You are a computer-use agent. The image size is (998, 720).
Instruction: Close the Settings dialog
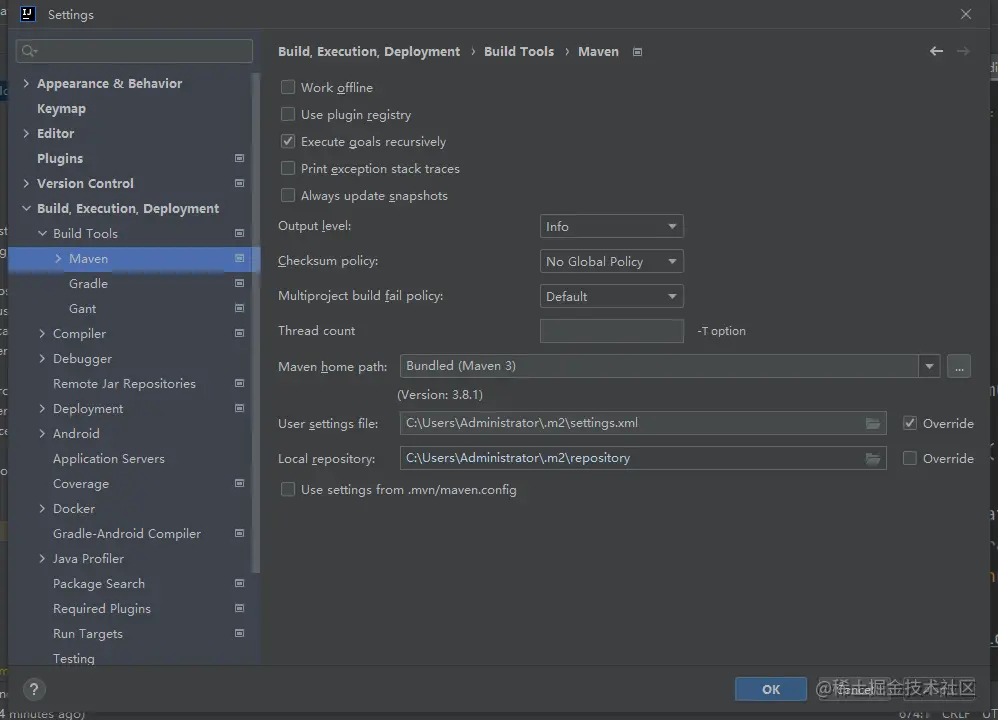point(966,14)
